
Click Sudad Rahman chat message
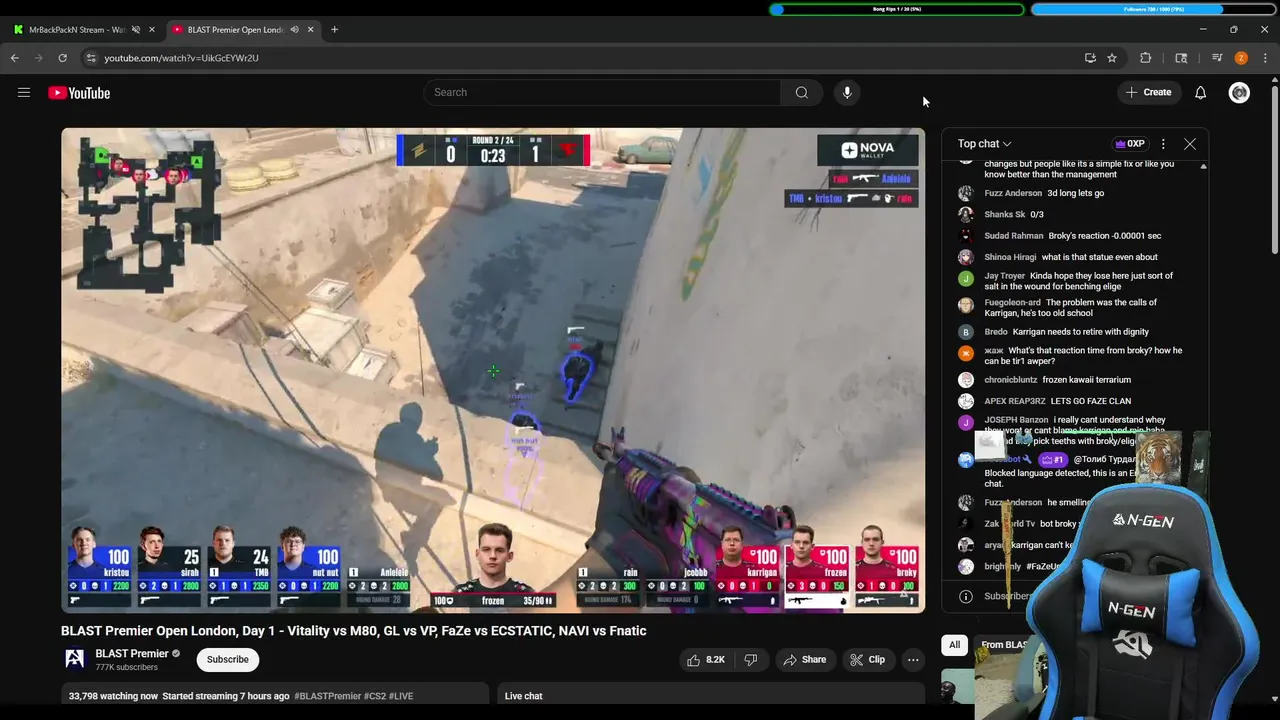pos(1075,236)
